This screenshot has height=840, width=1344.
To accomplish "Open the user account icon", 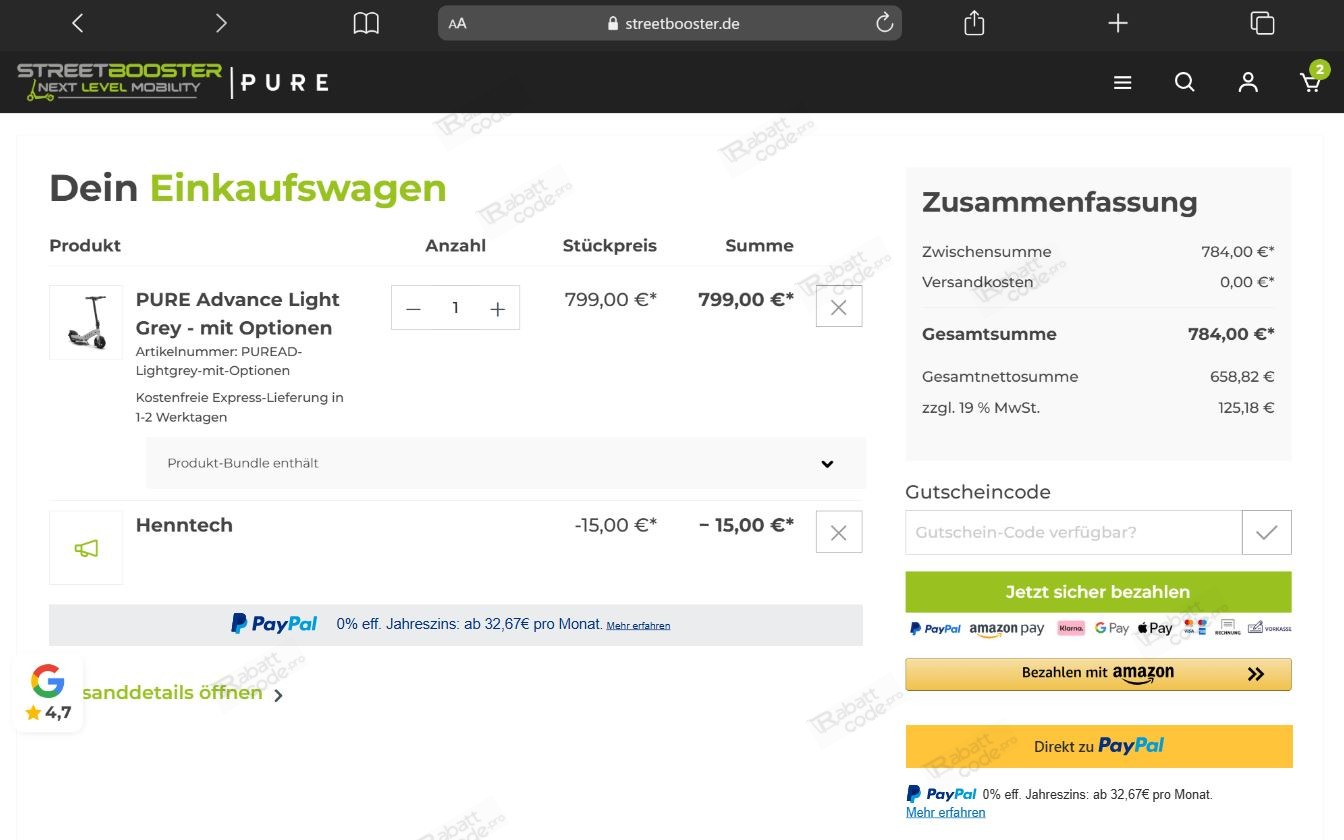I will click(1247, 82).
